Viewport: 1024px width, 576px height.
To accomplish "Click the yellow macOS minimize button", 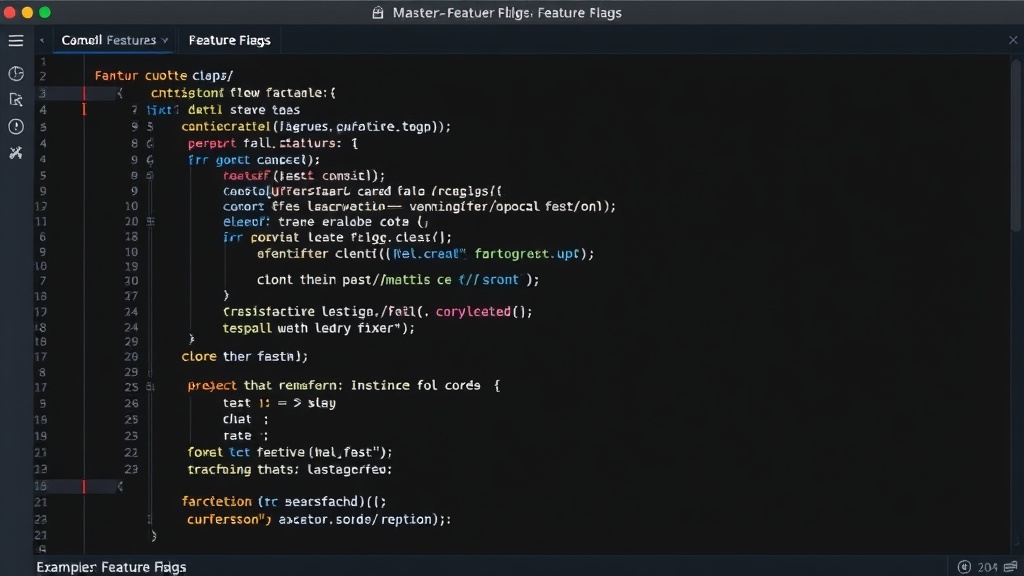I will pyautogui.click(x=27, y=12).
